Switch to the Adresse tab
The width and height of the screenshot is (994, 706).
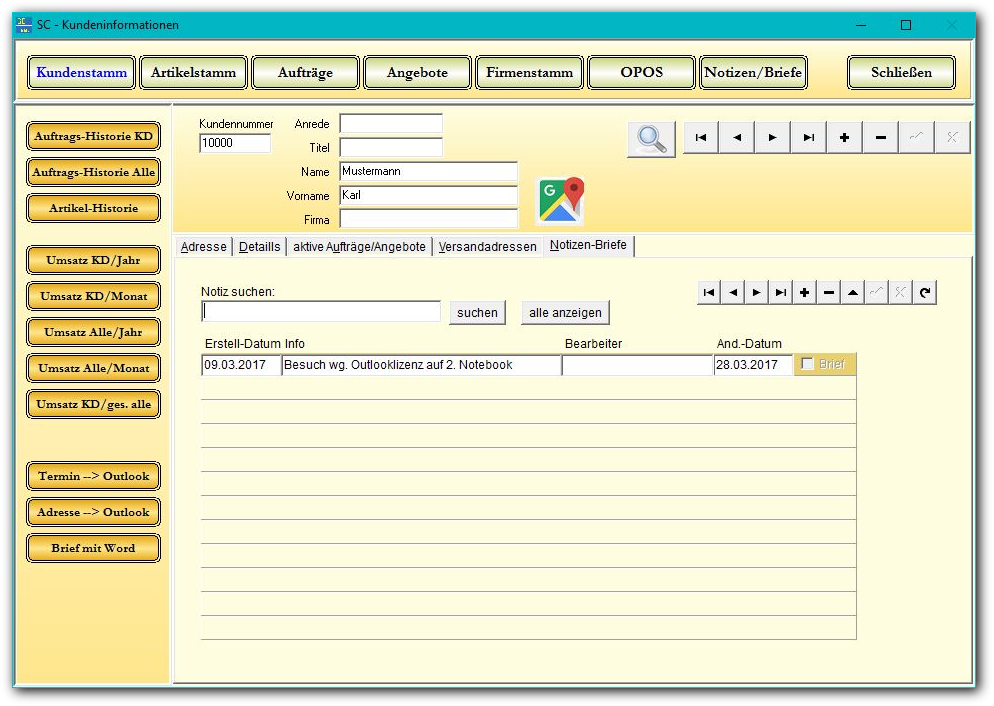coord(203,247)
